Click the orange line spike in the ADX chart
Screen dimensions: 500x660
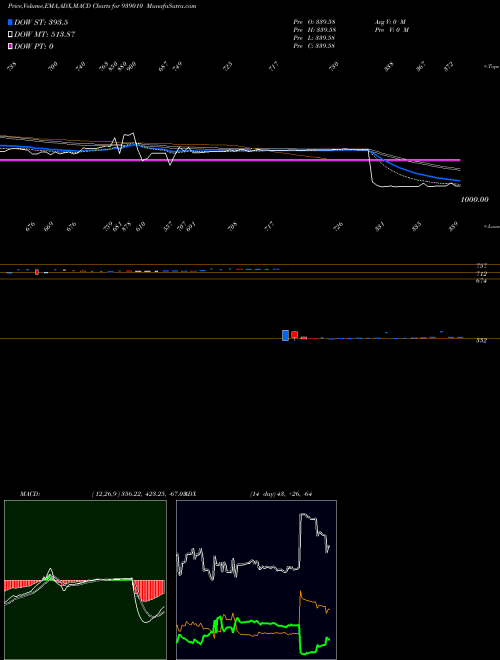(301, 593)
